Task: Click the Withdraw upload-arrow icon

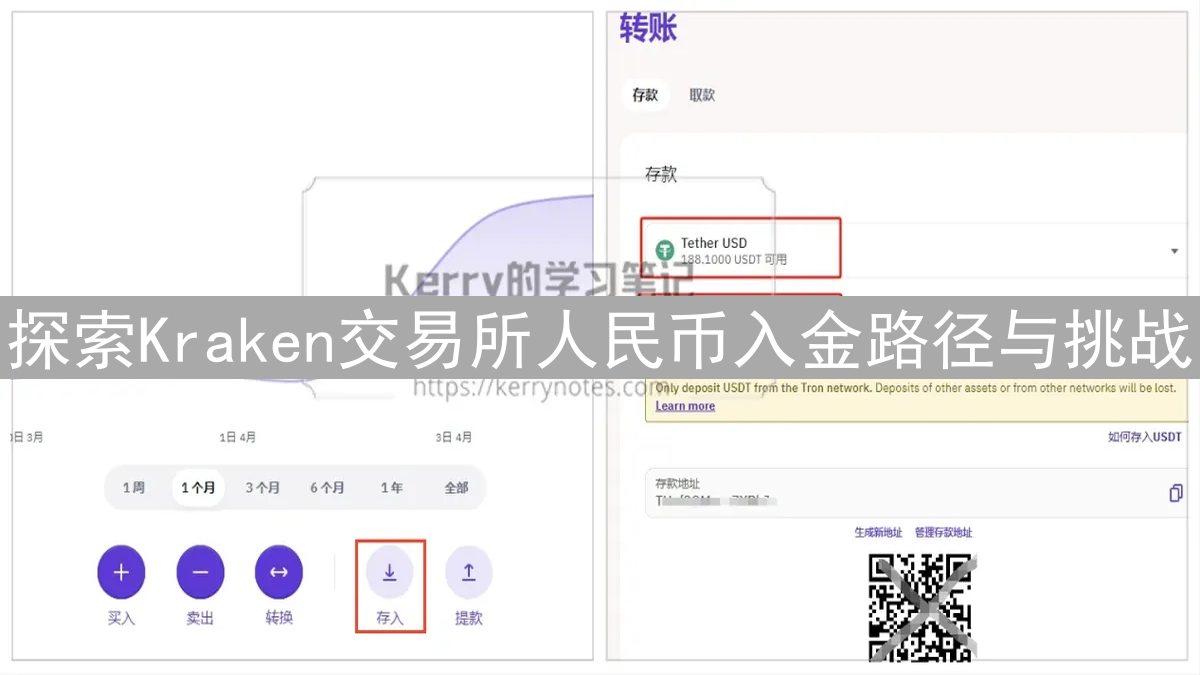Action: [x=469, y=573]
